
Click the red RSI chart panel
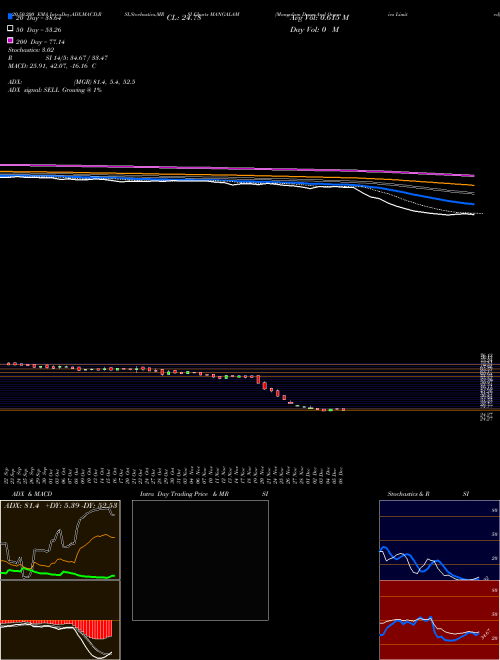pyautogui.click(x=439, y=620)
